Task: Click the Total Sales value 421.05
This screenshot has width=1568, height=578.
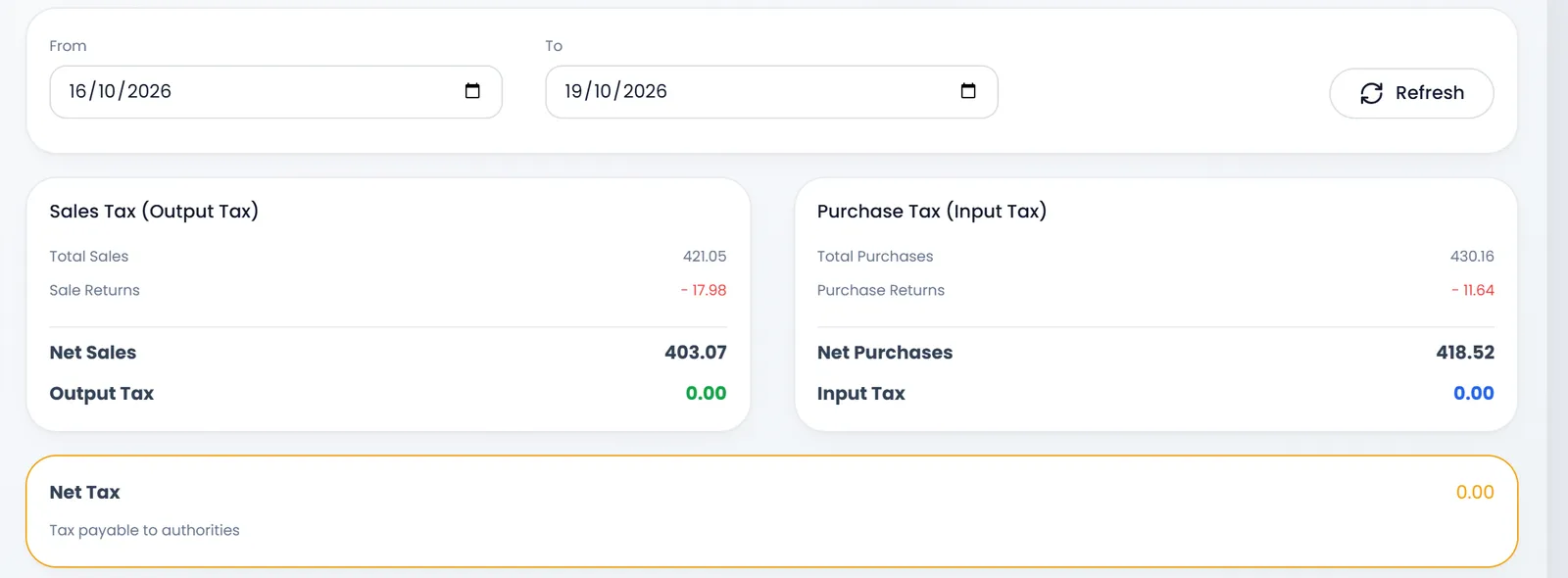Action: [705, 257]
